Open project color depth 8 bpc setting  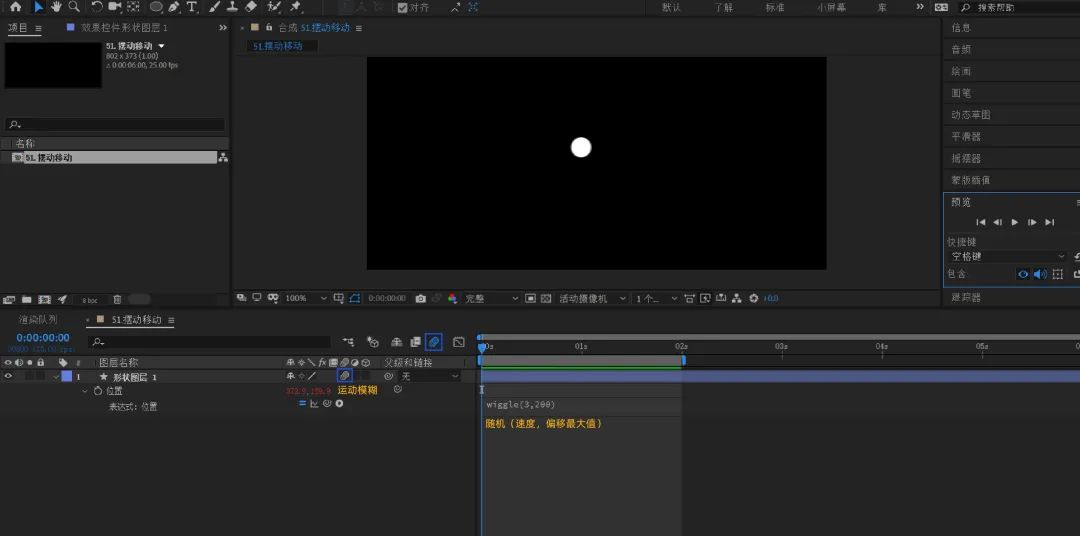[90, 300]
